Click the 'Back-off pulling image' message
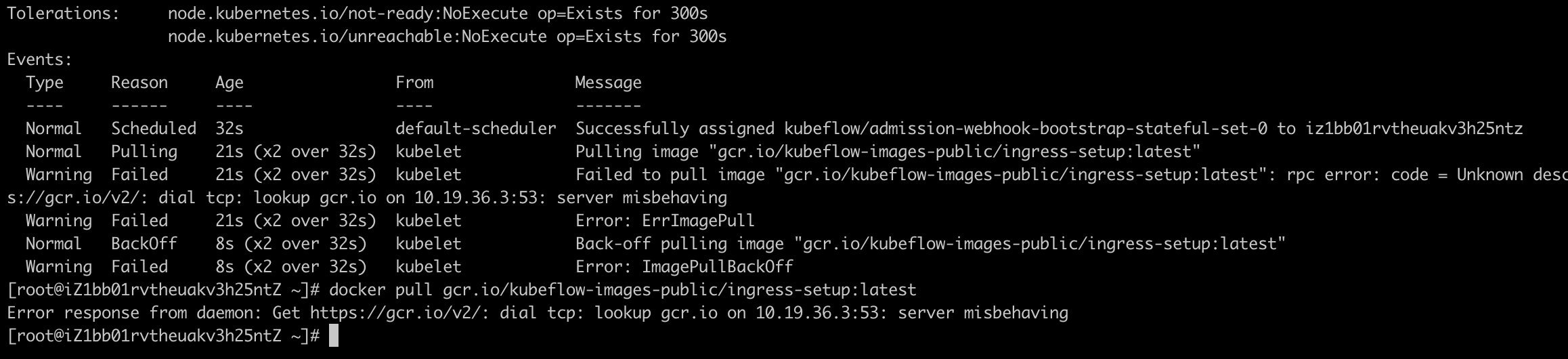The height and width of the screenshot is (359, 1568). pos(680,244)
